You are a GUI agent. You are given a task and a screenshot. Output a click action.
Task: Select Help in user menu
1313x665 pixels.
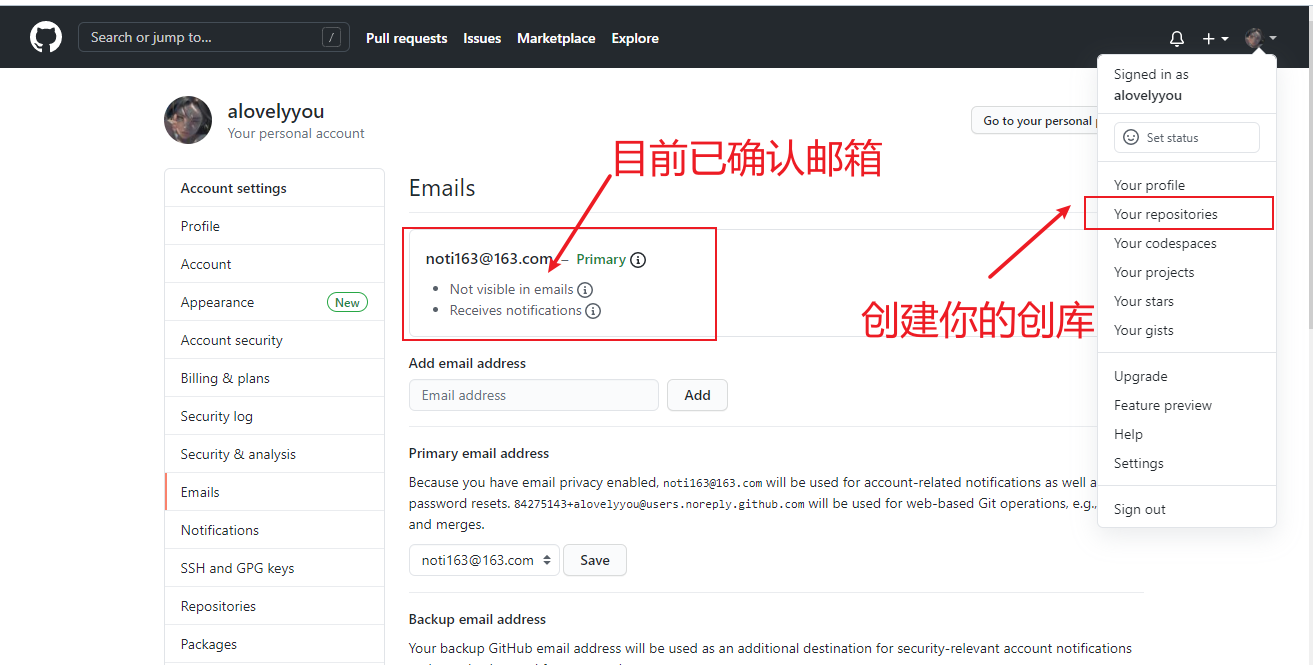pyautogui.click(x=1187, y=434)
